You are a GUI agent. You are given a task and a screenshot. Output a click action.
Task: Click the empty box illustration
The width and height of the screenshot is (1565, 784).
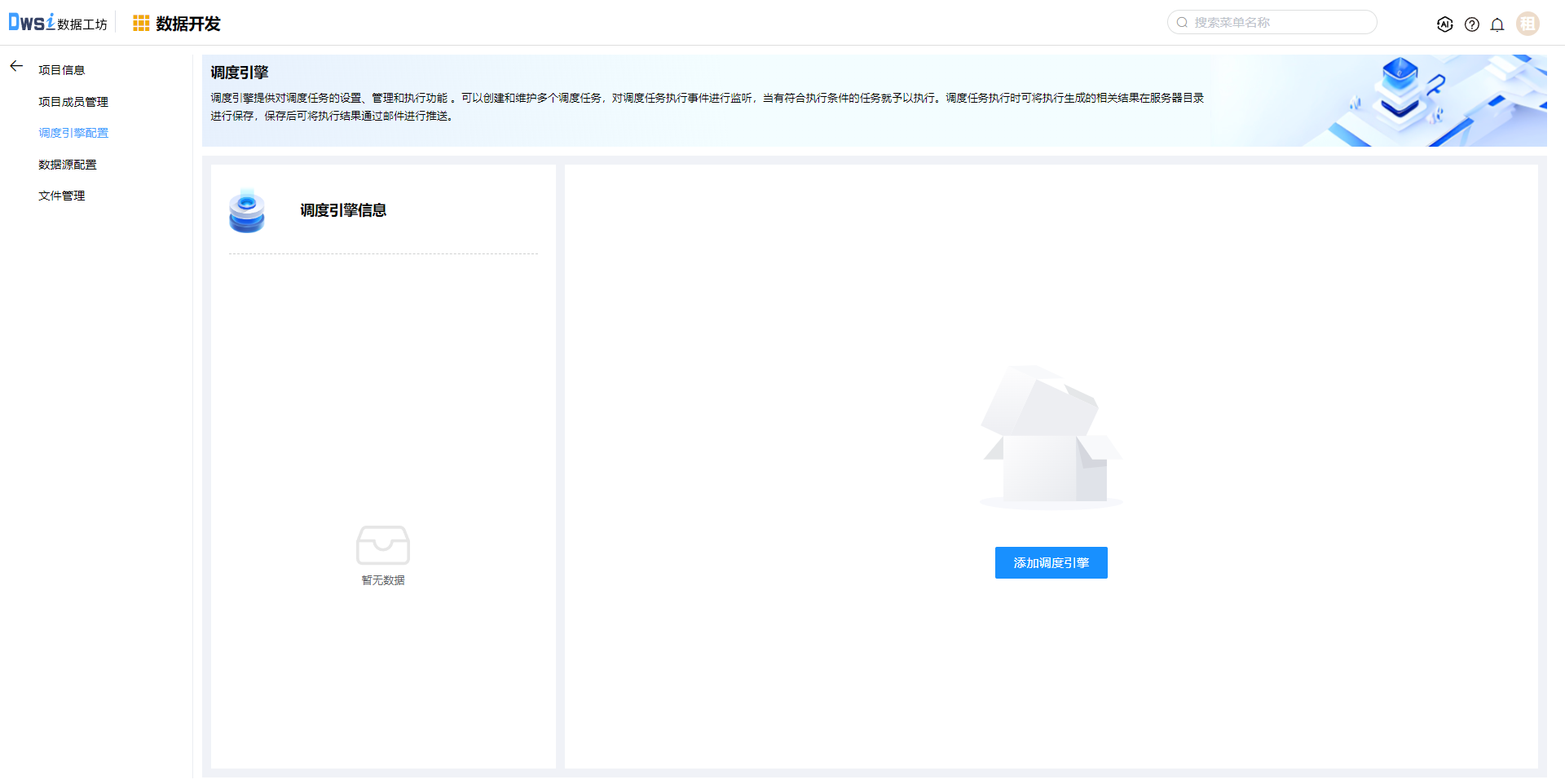[1051, 438]
